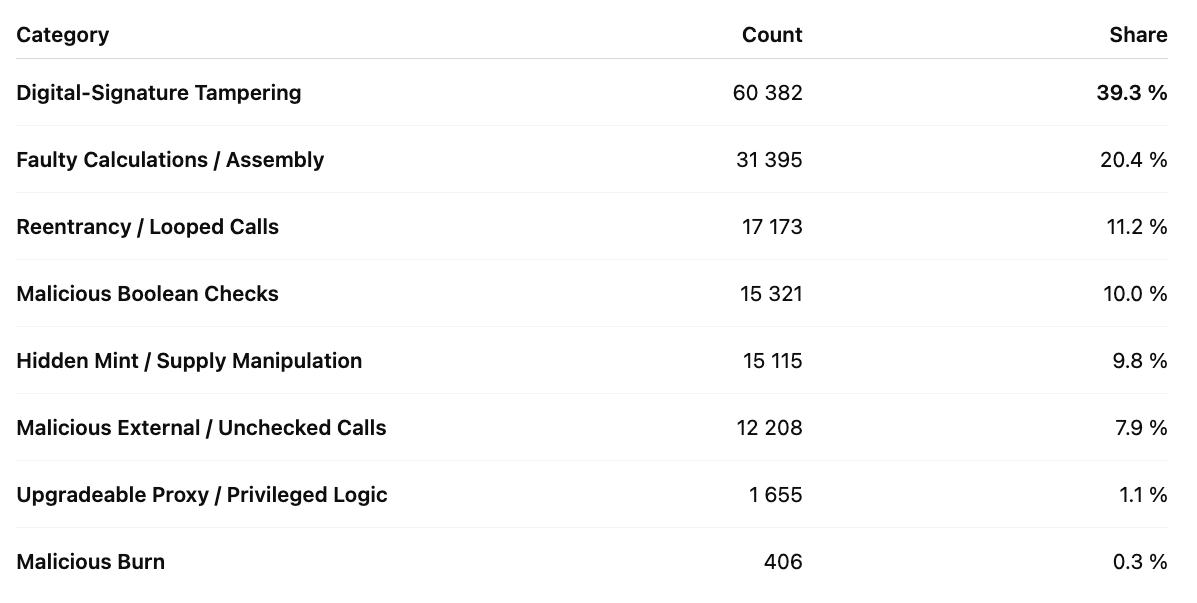Click the bold 39.3 % share value
1197x603 pixels.
[x=1131, y=93]
